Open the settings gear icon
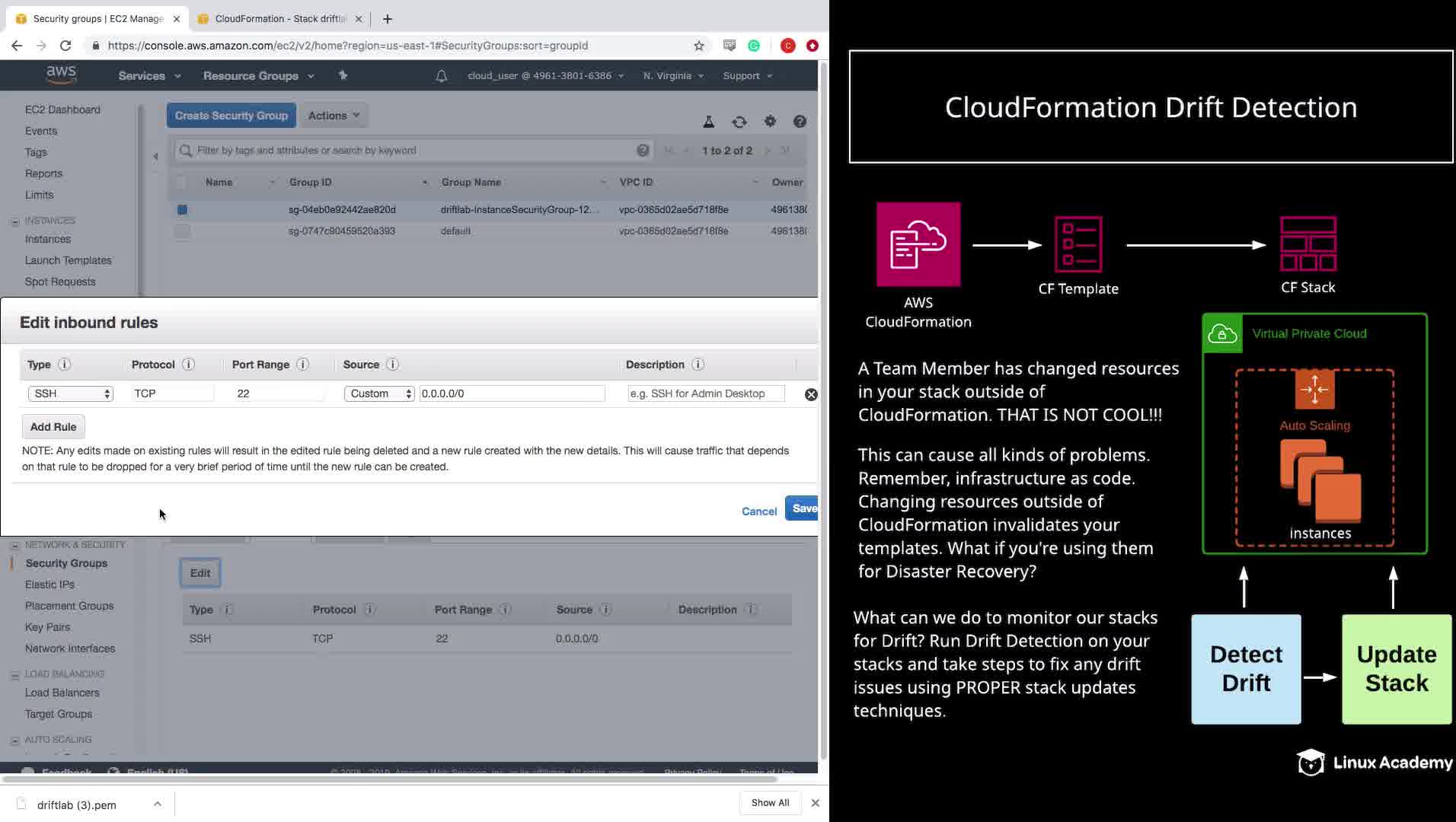1456x822 pixels. pyautogui.click(x=770, y=121)
